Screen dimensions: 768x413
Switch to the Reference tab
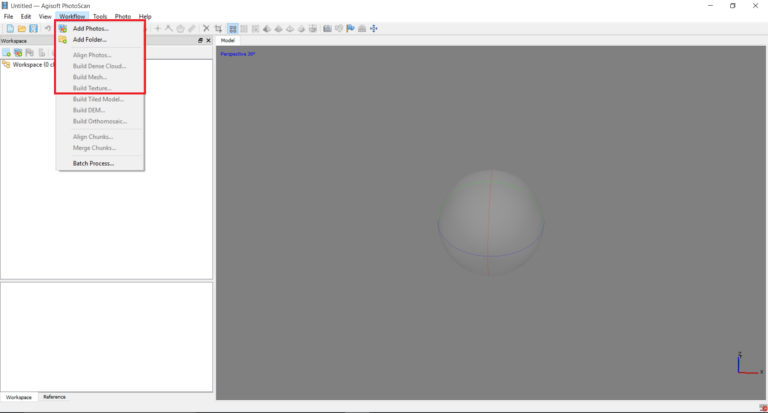(54, 397)
